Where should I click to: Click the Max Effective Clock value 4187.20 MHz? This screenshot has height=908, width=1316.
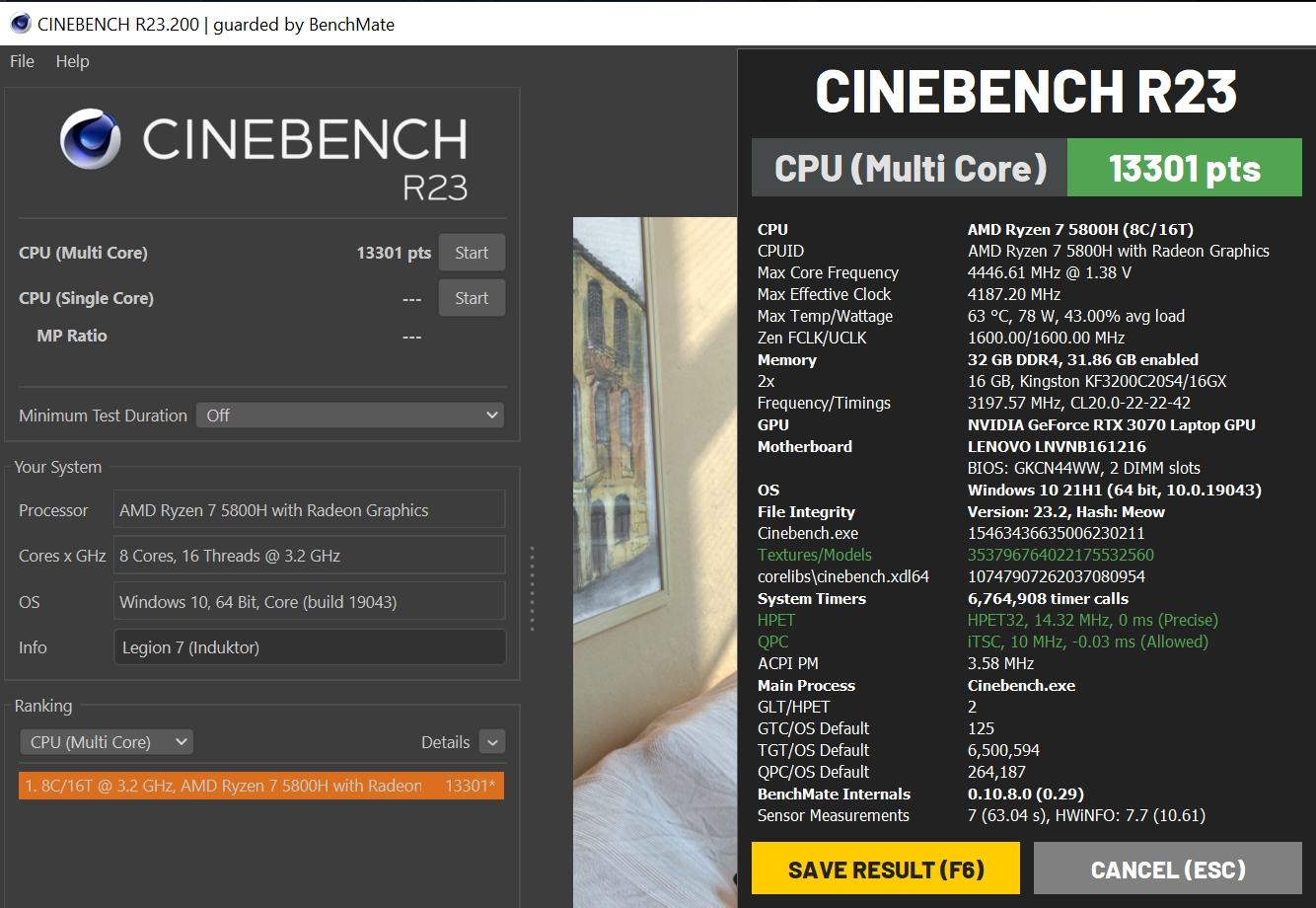pyautogui.click(x=1014, y=294)
